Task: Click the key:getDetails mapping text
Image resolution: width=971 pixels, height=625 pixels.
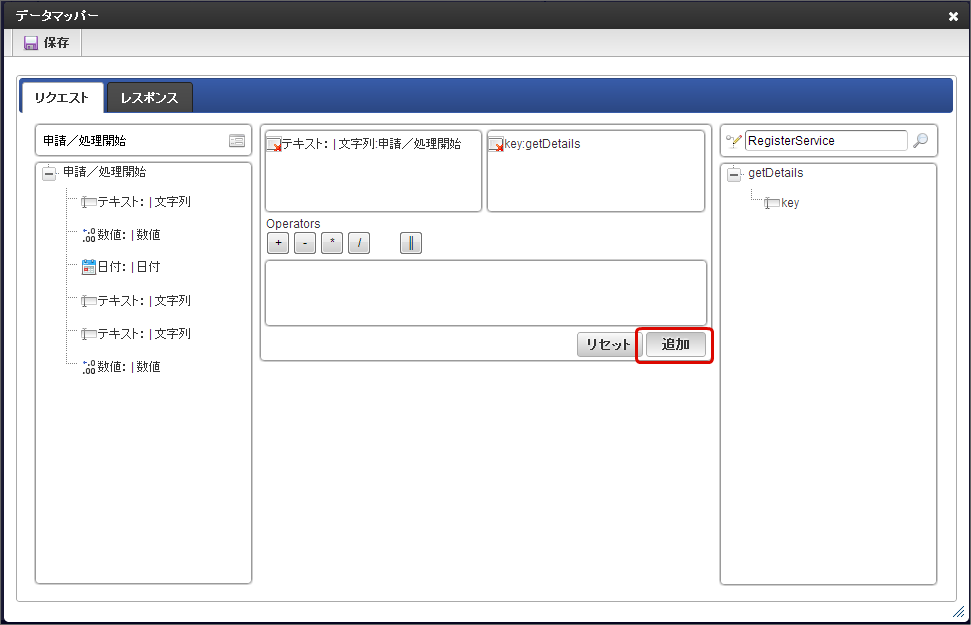Action: [x=542, y=144]
